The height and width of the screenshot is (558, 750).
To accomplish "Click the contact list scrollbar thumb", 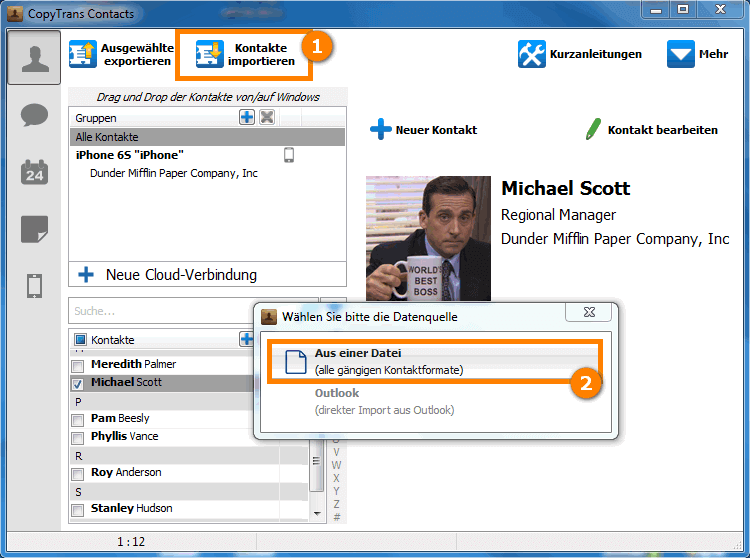I will point(316,463).
